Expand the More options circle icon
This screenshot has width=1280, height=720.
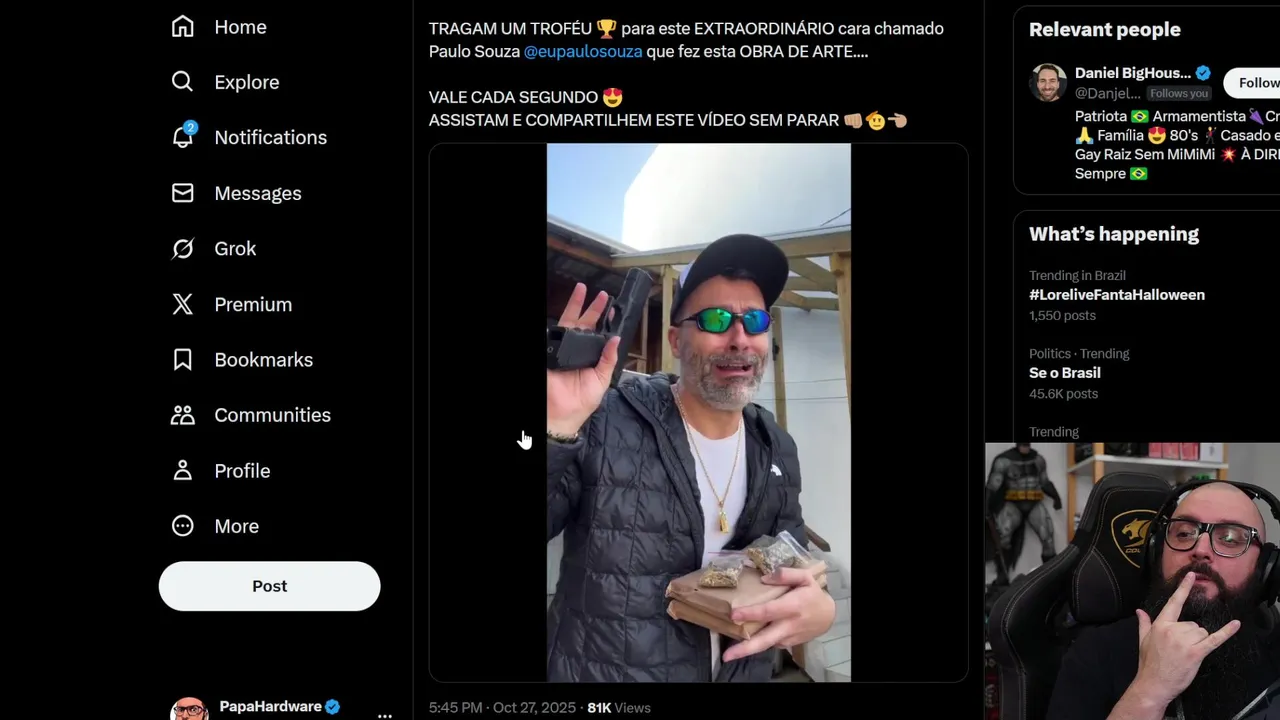pyautogui.click(x=182, y=526)
